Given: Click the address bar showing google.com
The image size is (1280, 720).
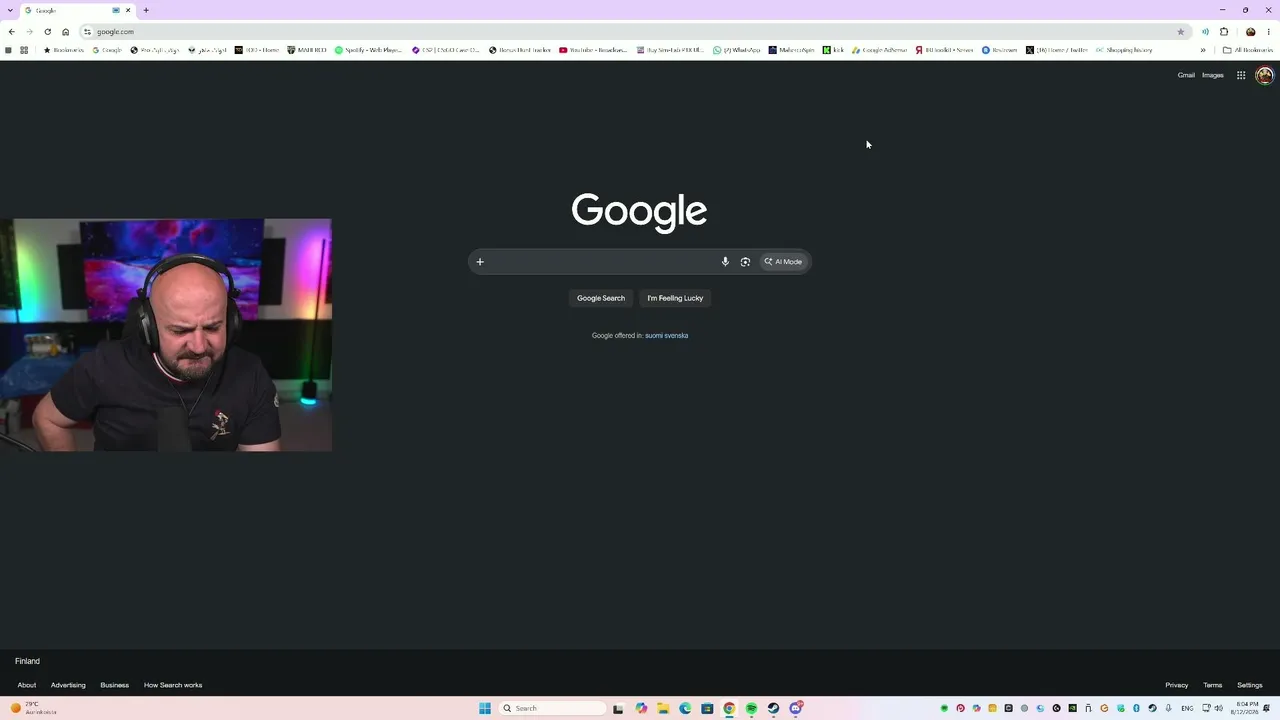Looking at the screenshot, I should [635, 32].
